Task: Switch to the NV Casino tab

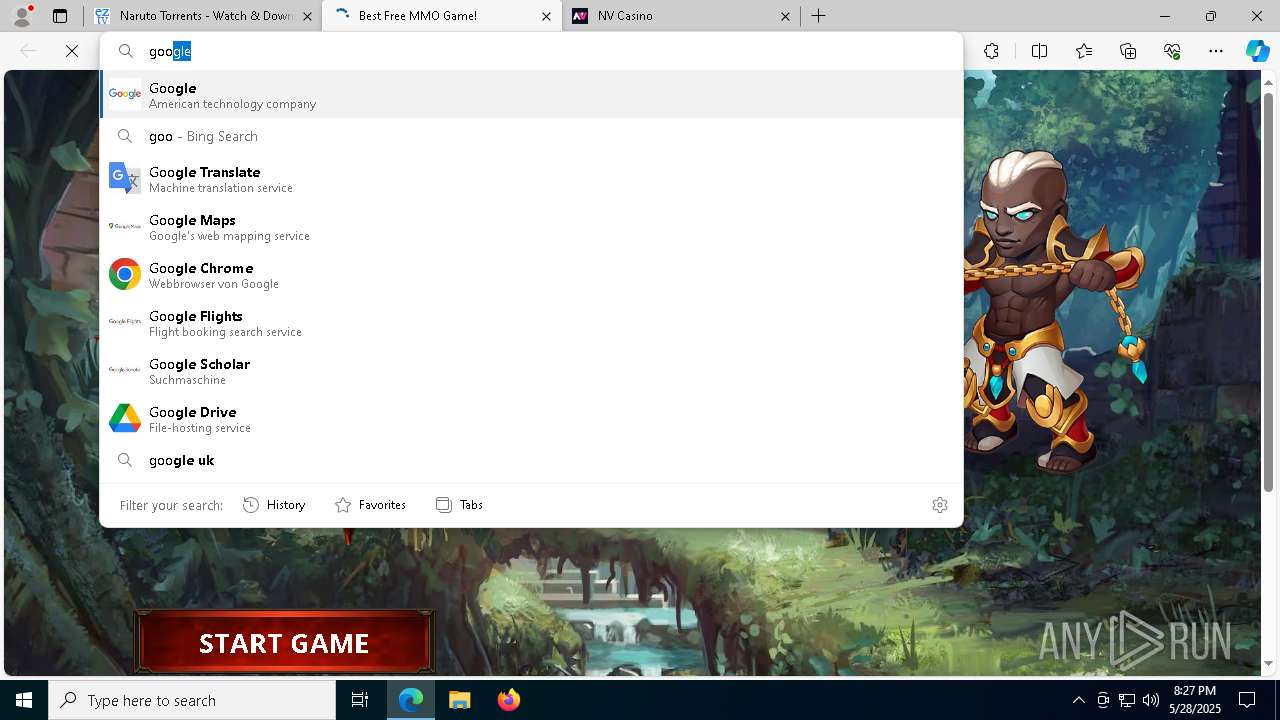Action: click(682, 16)
